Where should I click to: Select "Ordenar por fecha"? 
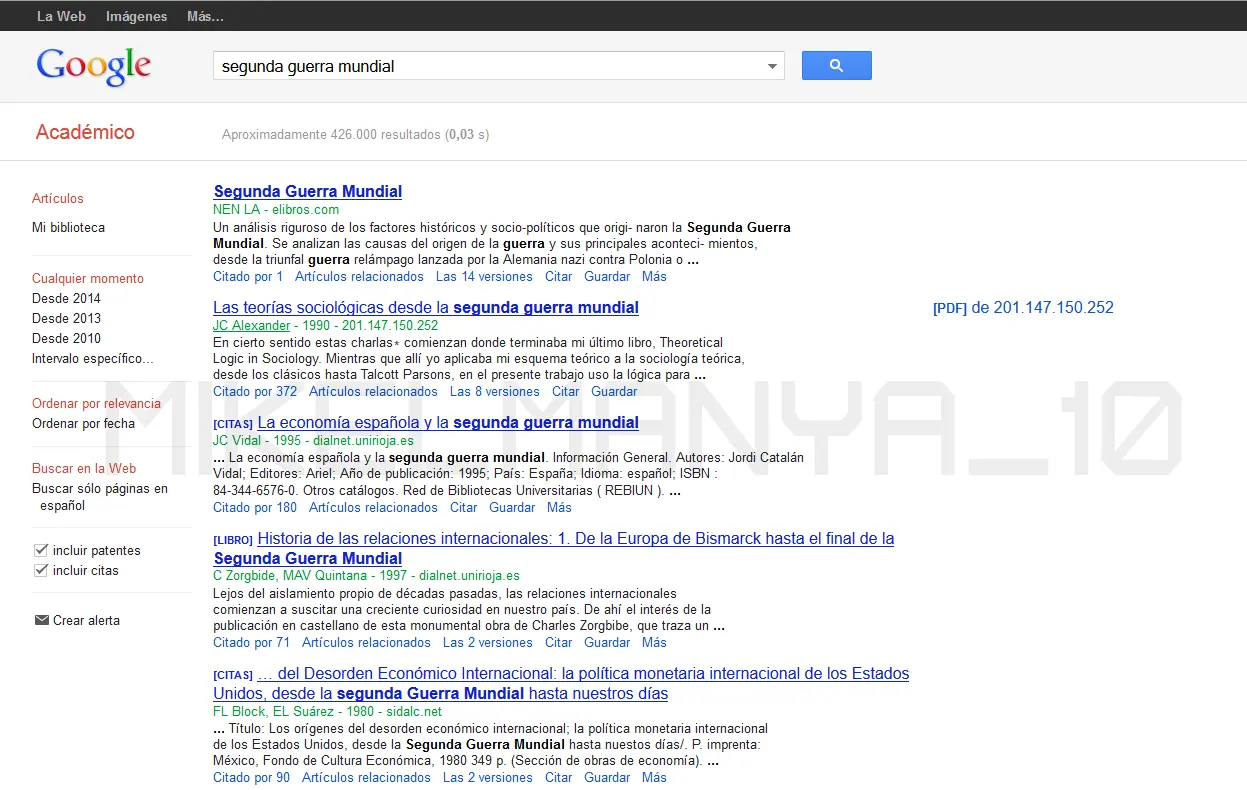click(83, 423)
